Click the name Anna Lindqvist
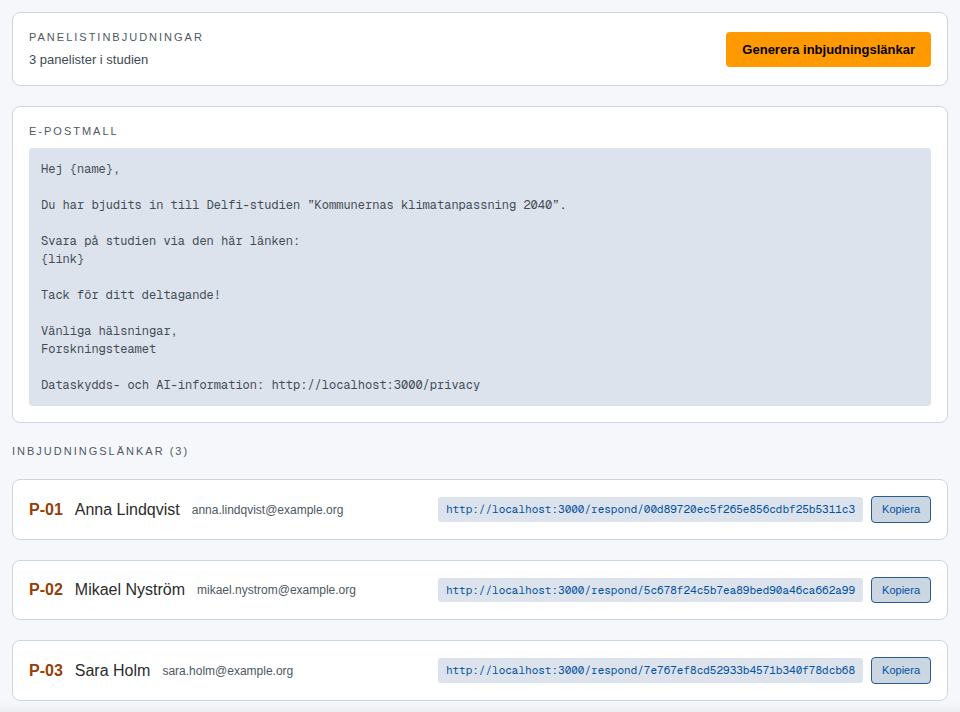 point(127,509)
